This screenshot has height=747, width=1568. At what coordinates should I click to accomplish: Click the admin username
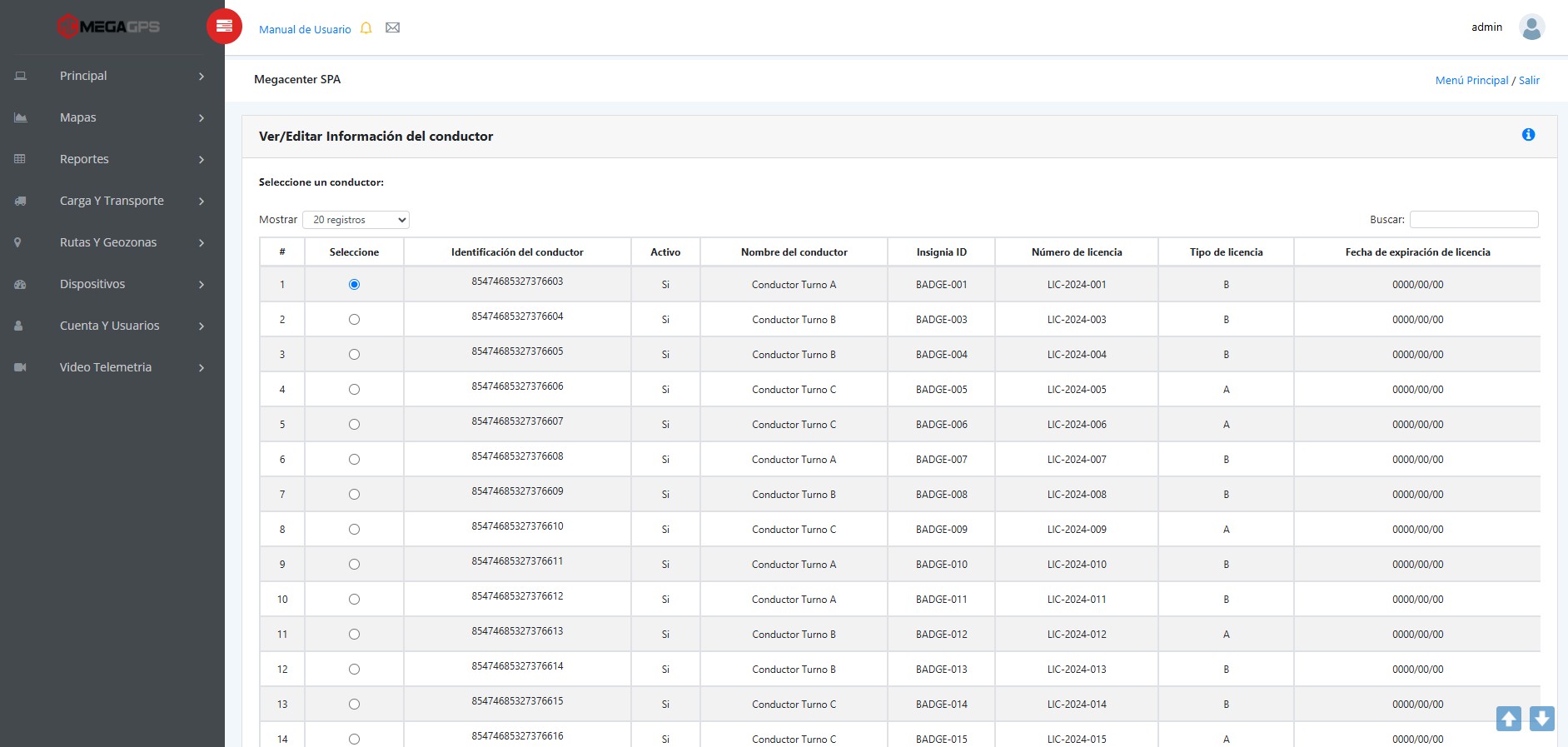click(1486, 27)
